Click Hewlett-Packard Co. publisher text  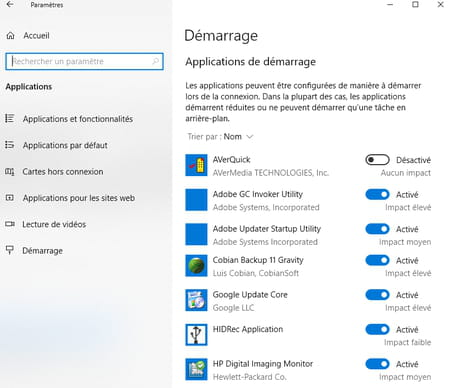click(x=249, y=377)
